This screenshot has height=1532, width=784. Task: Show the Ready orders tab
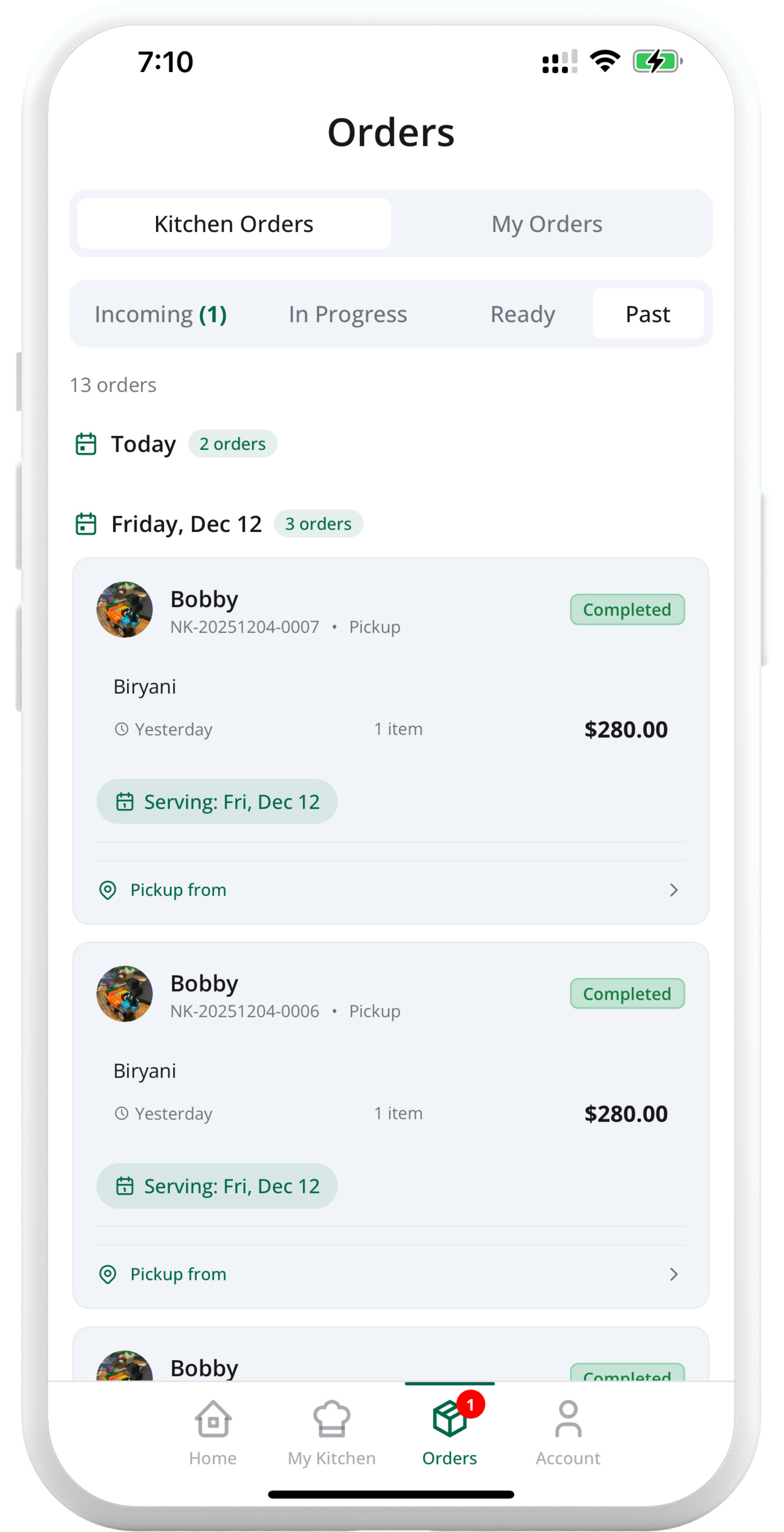pos(522,314)
